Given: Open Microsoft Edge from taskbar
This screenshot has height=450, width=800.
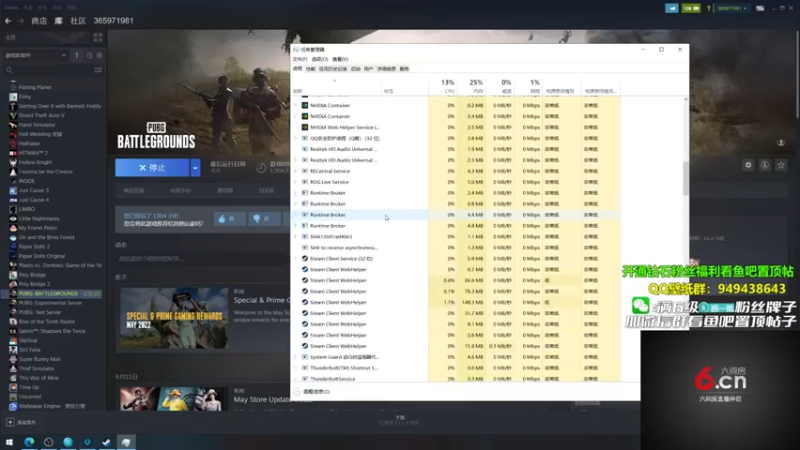Looking at the screenshot, I should click(x=29, y=442).
